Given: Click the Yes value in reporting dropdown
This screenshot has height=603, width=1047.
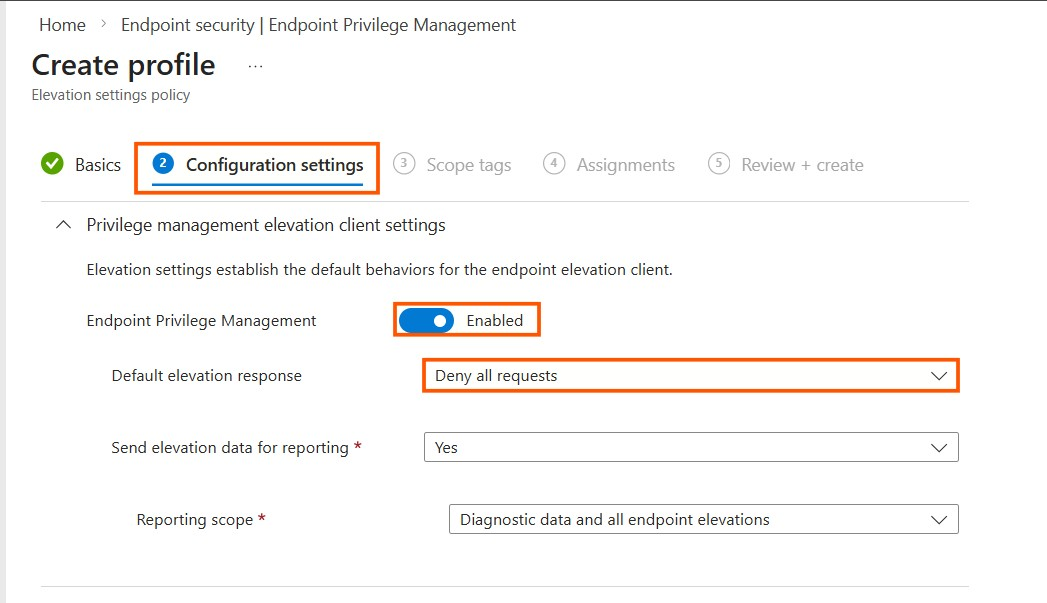Looking at the screenshot, I should pos(446,447).
